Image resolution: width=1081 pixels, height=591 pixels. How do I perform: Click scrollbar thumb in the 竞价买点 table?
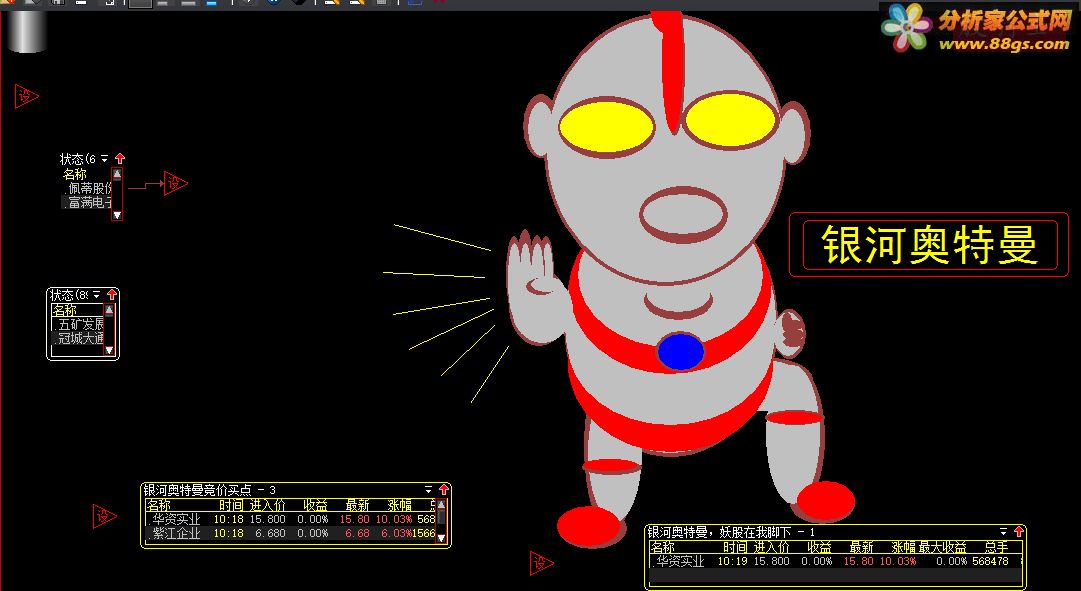tap(442, 515)
